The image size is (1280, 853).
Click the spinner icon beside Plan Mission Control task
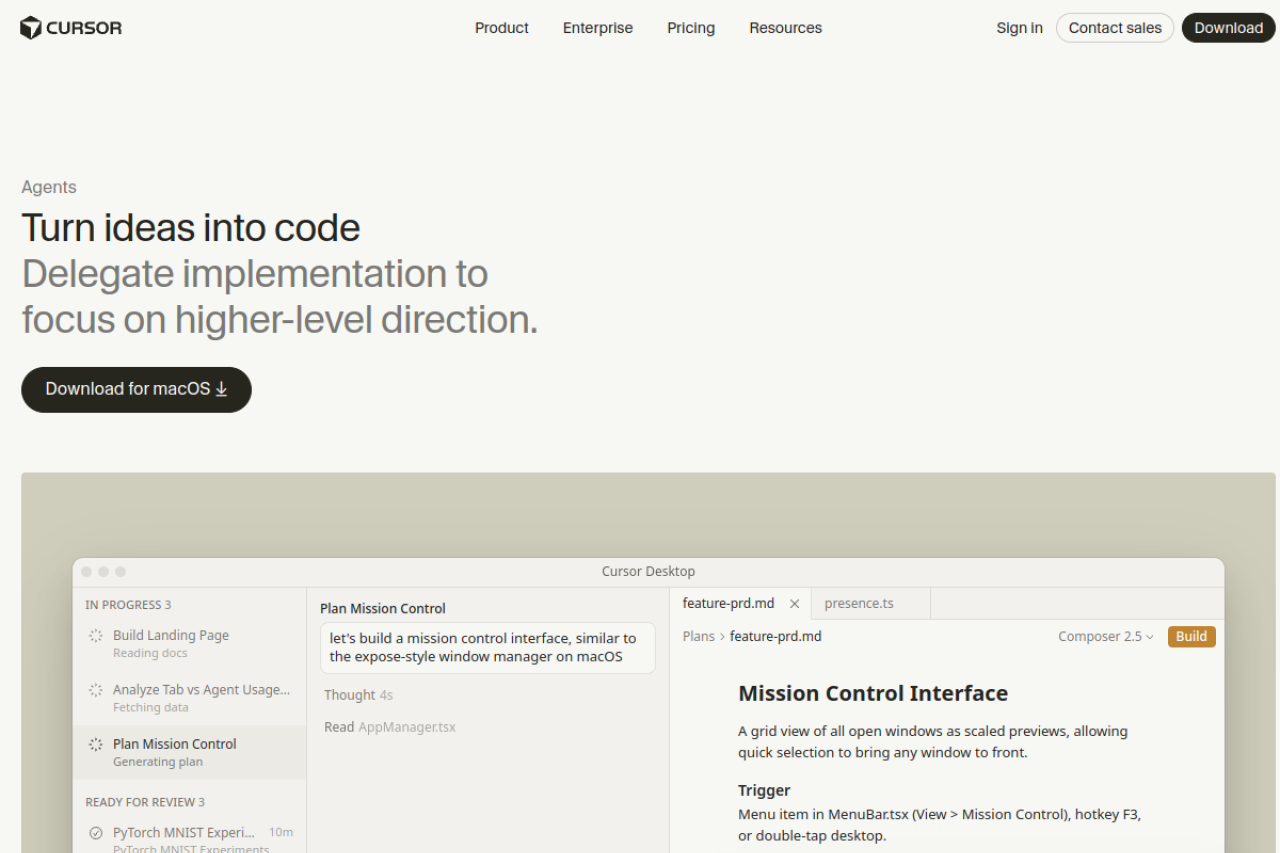[96, 744]
